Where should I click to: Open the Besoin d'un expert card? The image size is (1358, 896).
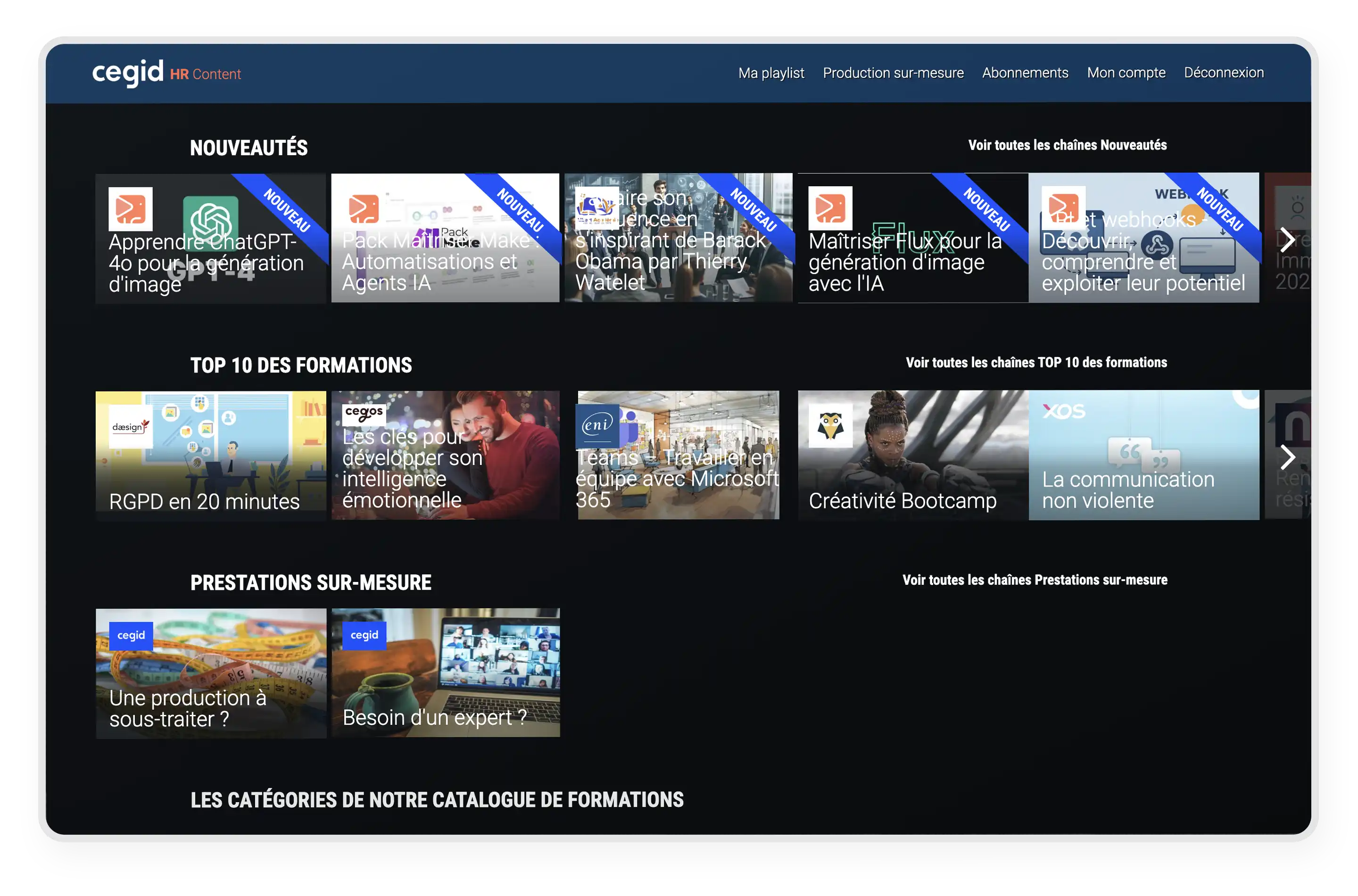click(x=445, y=686)
